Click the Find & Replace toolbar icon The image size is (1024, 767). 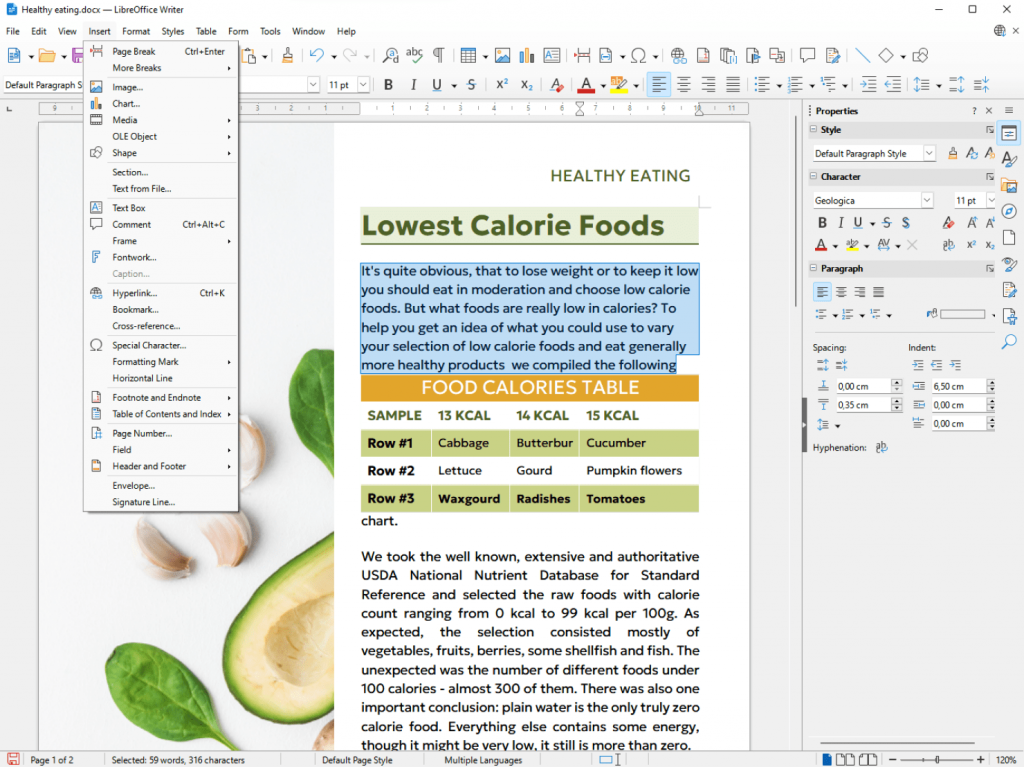pyautogui.click(x=390, y=56)
